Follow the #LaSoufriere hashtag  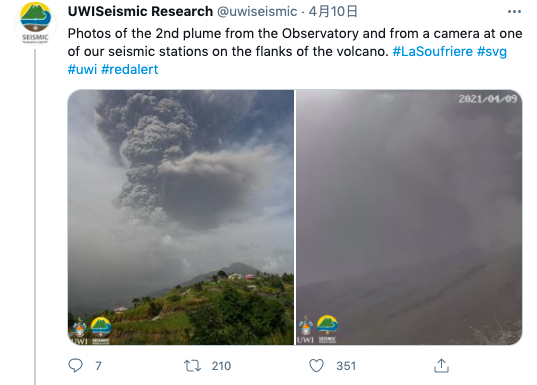(433, 51)
